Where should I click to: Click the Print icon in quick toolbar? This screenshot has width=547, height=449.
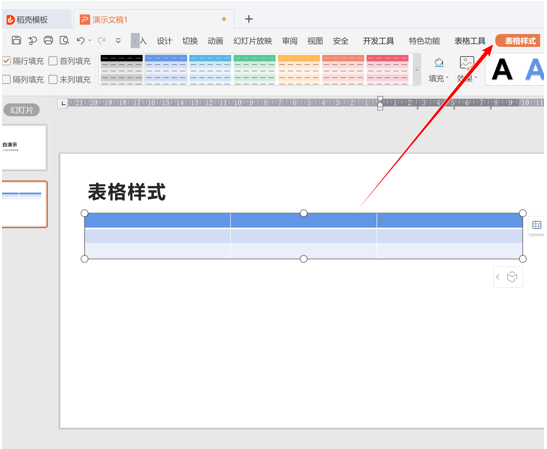coord(48,40)
